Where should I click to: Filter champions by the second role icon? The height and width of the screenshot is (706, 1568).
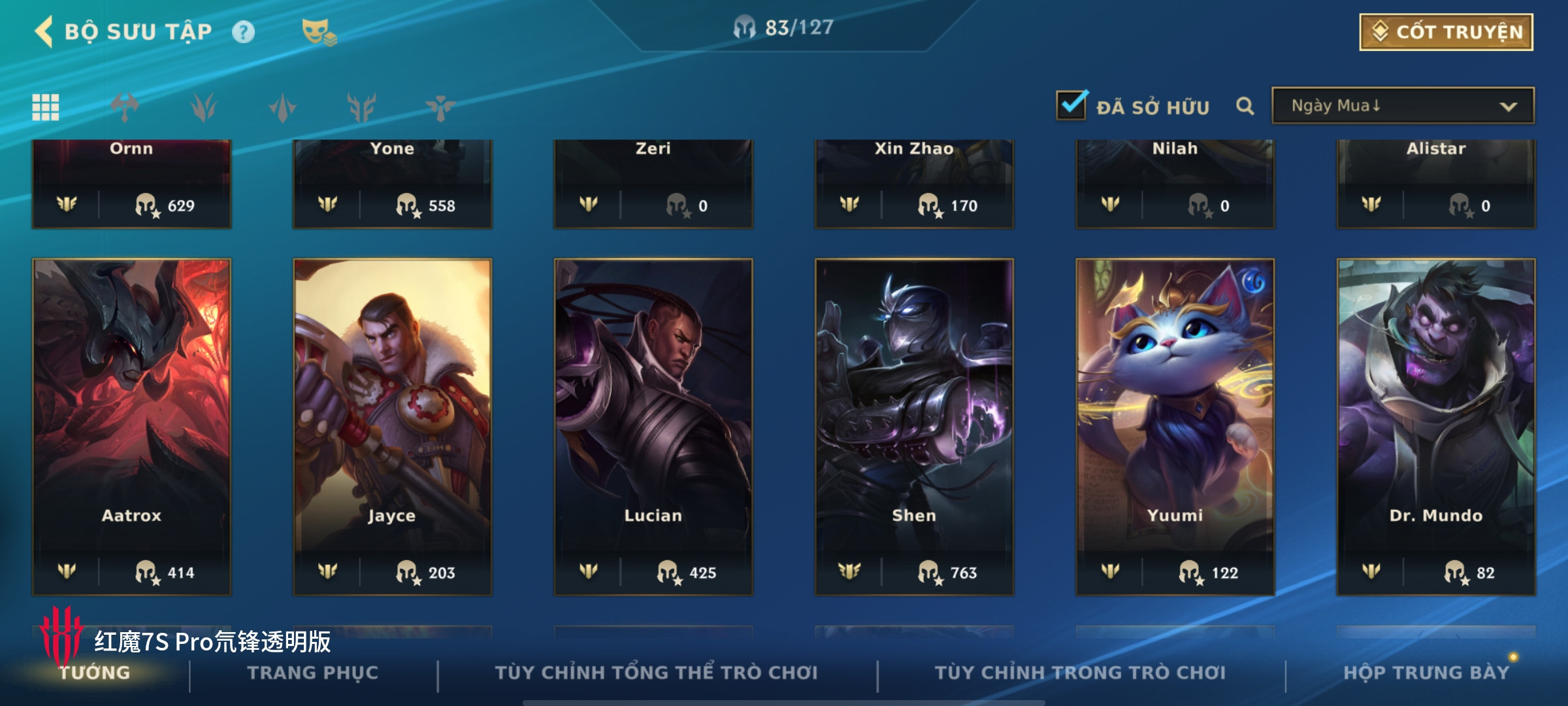pyautogui.click(x=204, y=107)
